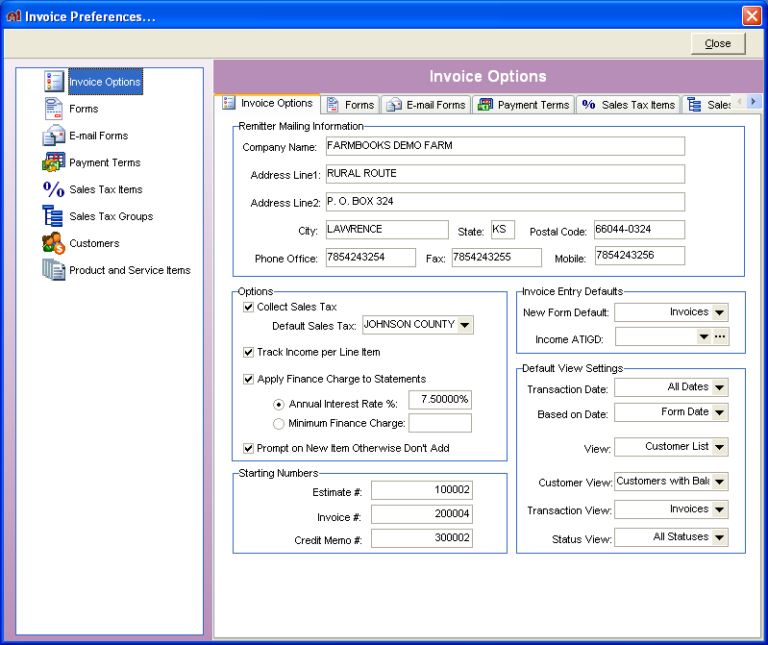
Task: Switch to the Payment Terms tab
Action: (x=524, y=105)
